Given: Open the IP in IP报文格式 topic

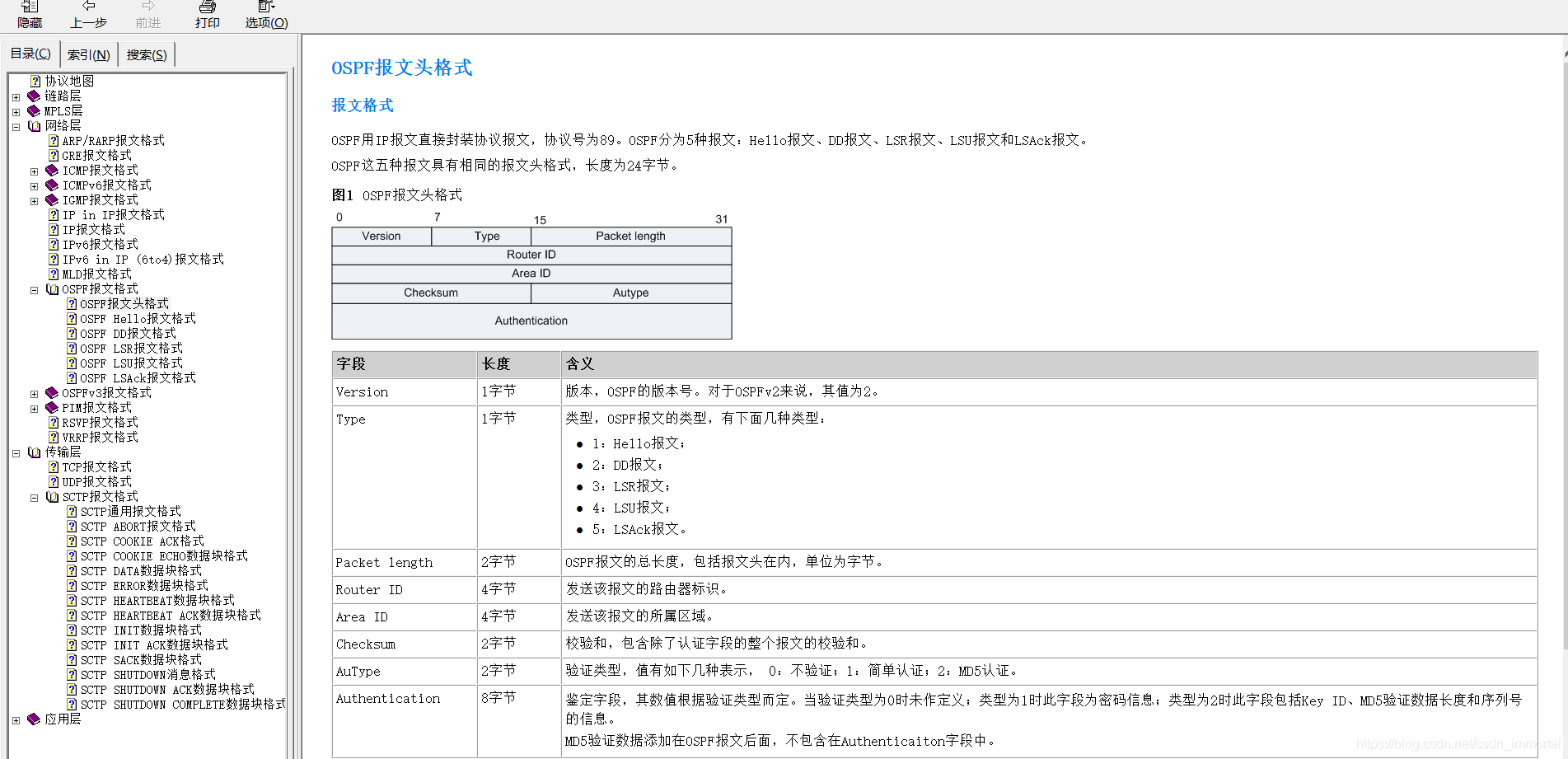Looking at the screenshot, I should point(113,215).
